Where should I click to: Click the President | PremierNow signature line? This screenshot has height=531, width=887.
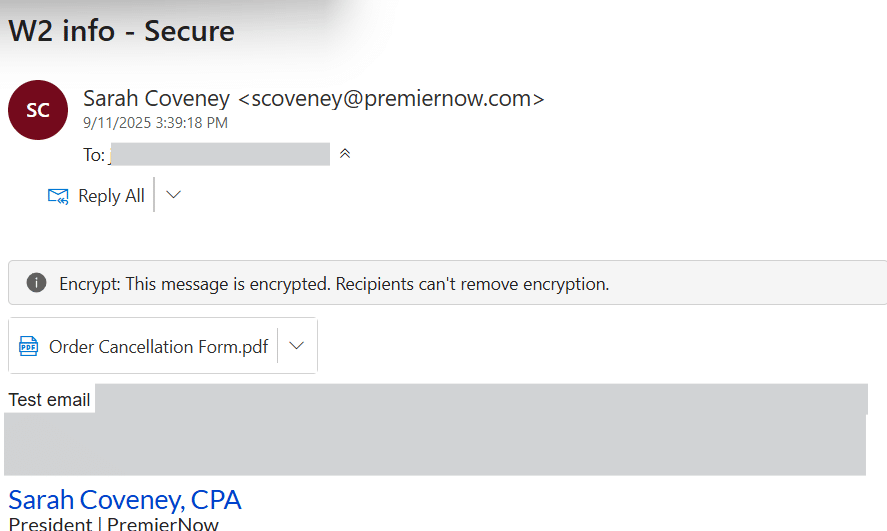pos(114,524)
